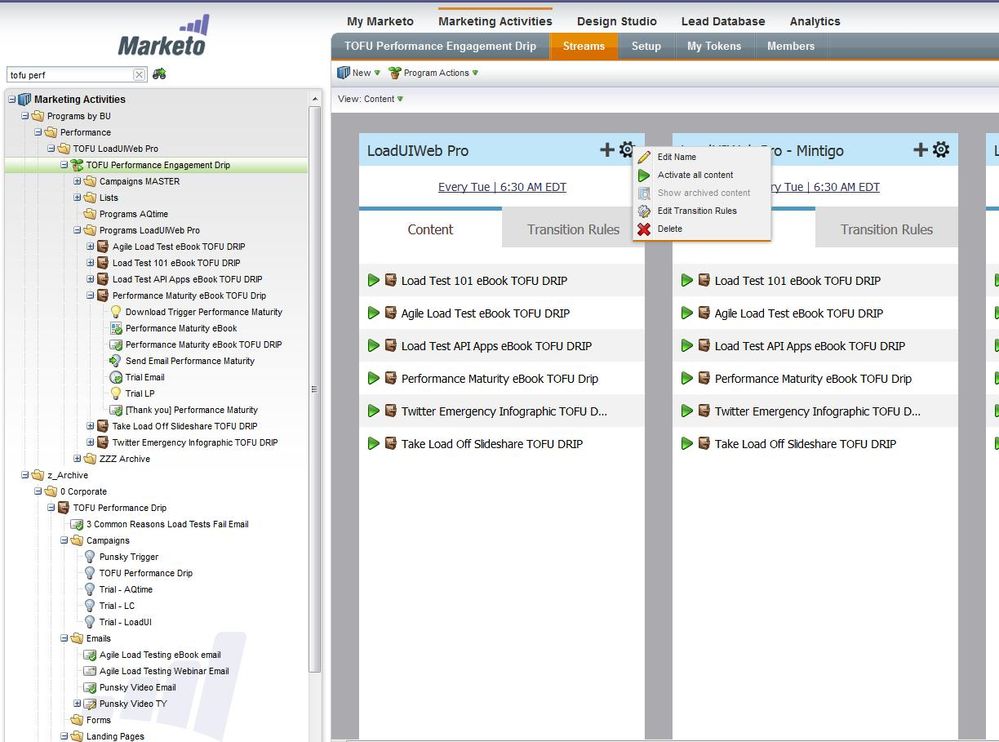Toggle Load Test 101 play arrow in LoadUIWeb Pro

[374, 280]
